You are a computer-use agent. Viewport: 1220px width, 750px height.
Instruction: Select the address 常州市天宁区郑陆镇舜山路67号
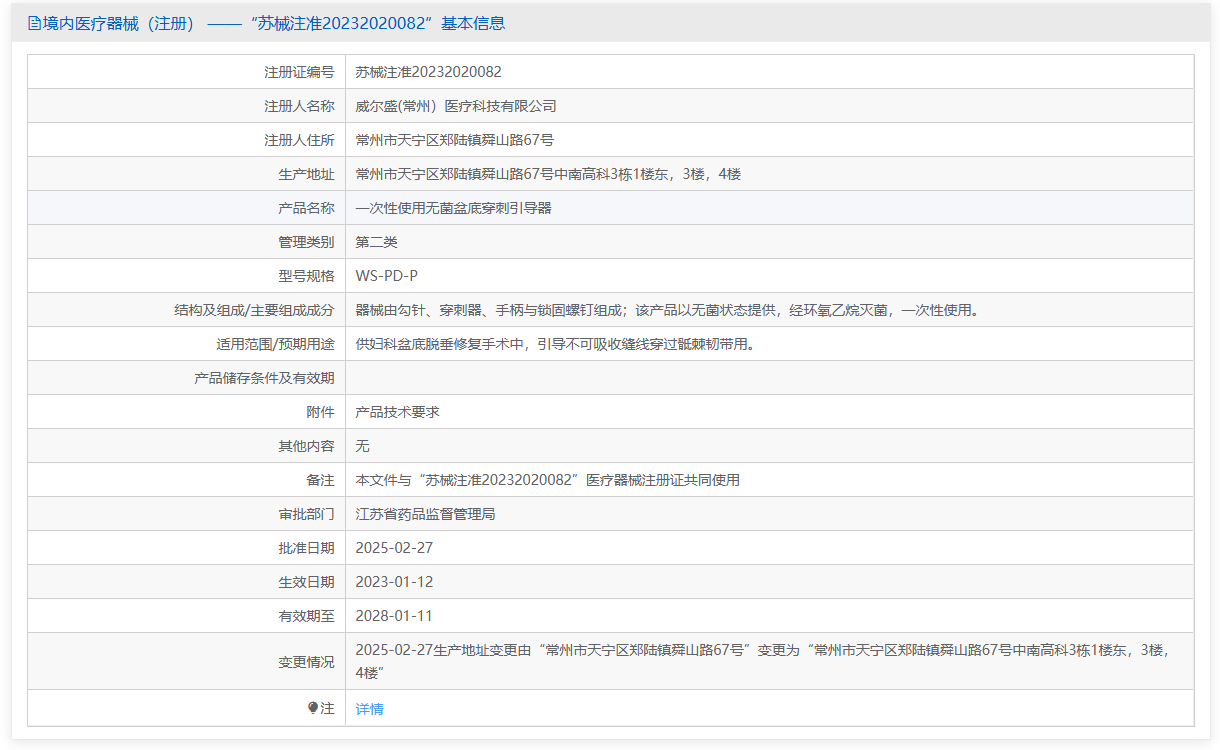[454, 140]
